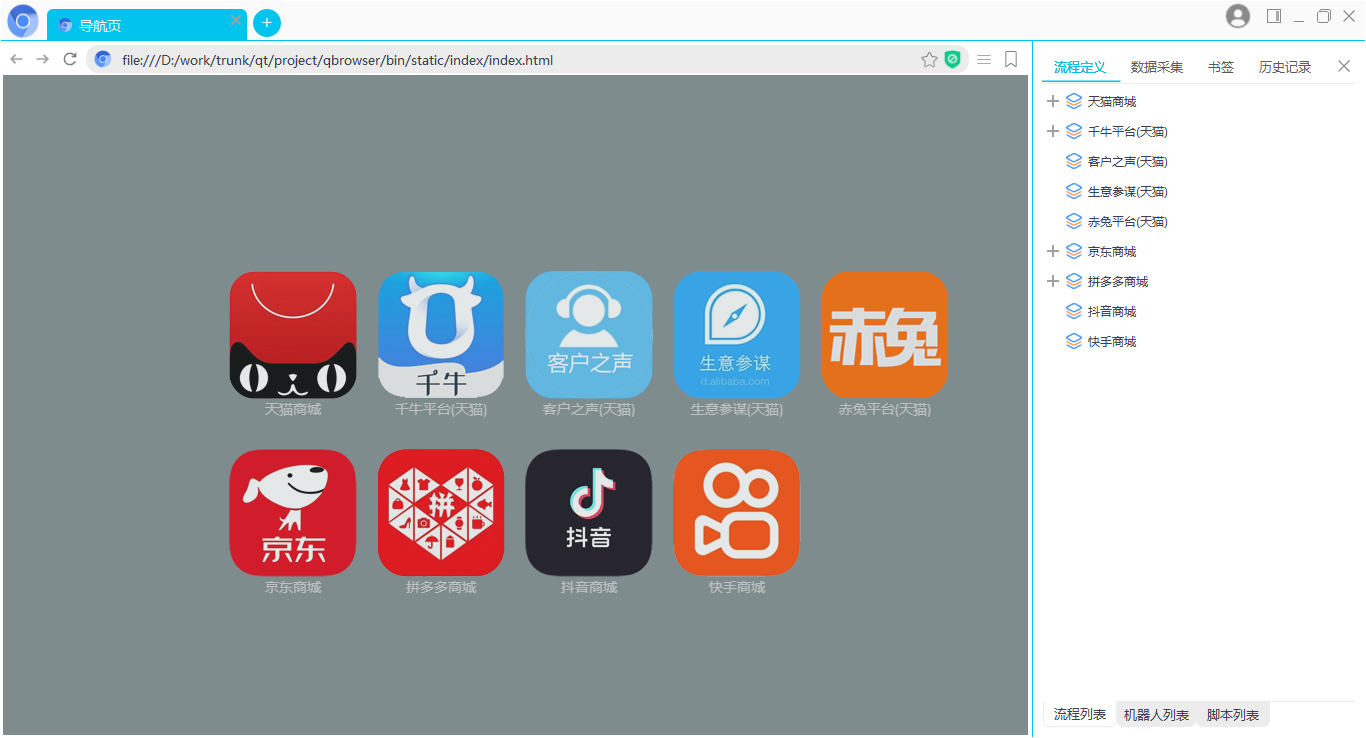Click the layers icon beside 抖音商城
The image size is (1366, 738).
click(1074, 311)
